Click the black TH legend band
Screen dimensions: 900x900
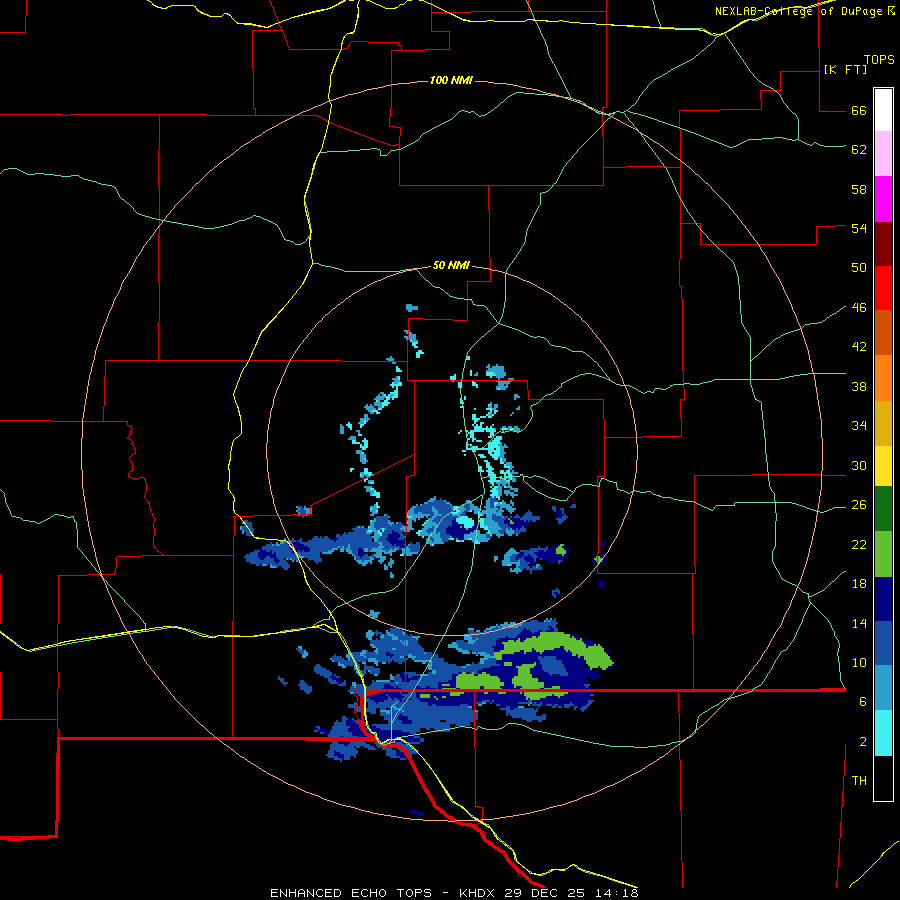click(x=883, y=778)
